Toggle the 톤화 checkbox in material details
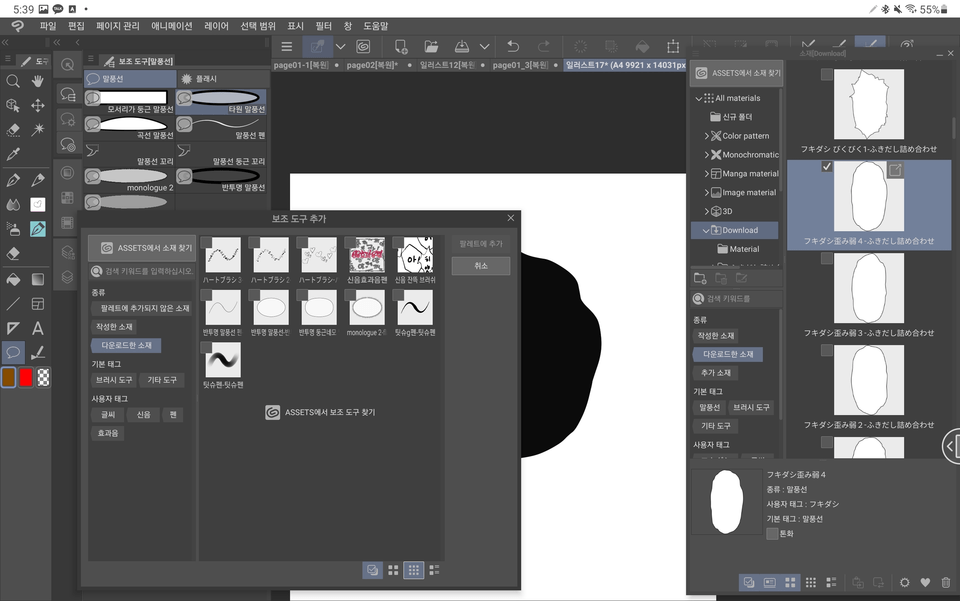This screenshot has height=601, width=960. (x=772, y=534)
